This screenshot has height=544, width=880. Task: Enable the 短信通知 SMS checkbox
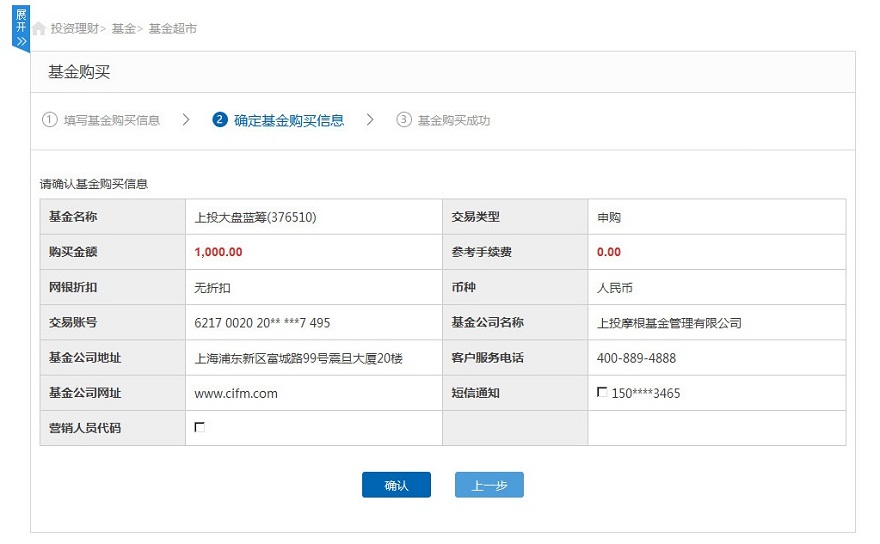coord(601,392)
